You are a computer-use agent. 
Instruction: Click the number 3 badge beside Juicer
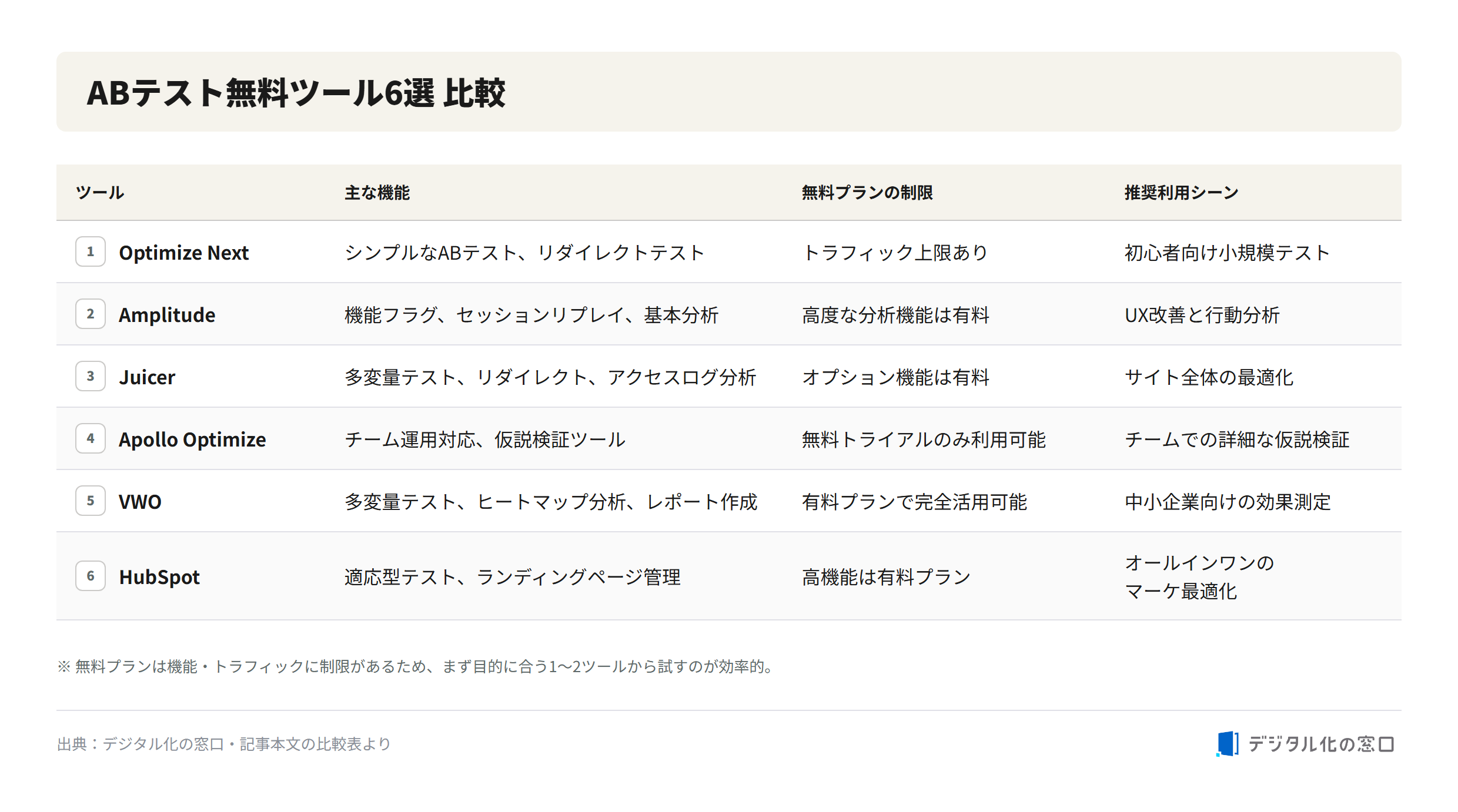91,376
